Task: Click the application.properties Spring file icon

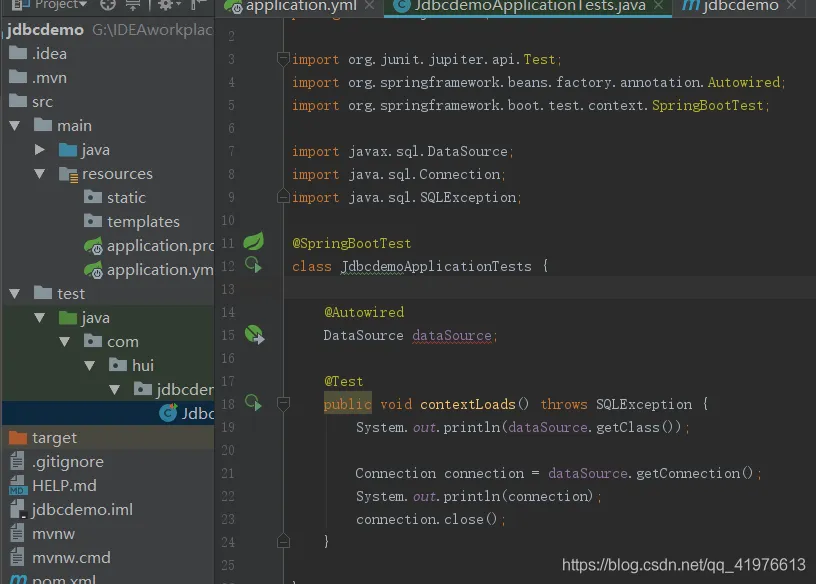Action: (x=94, y=246)
